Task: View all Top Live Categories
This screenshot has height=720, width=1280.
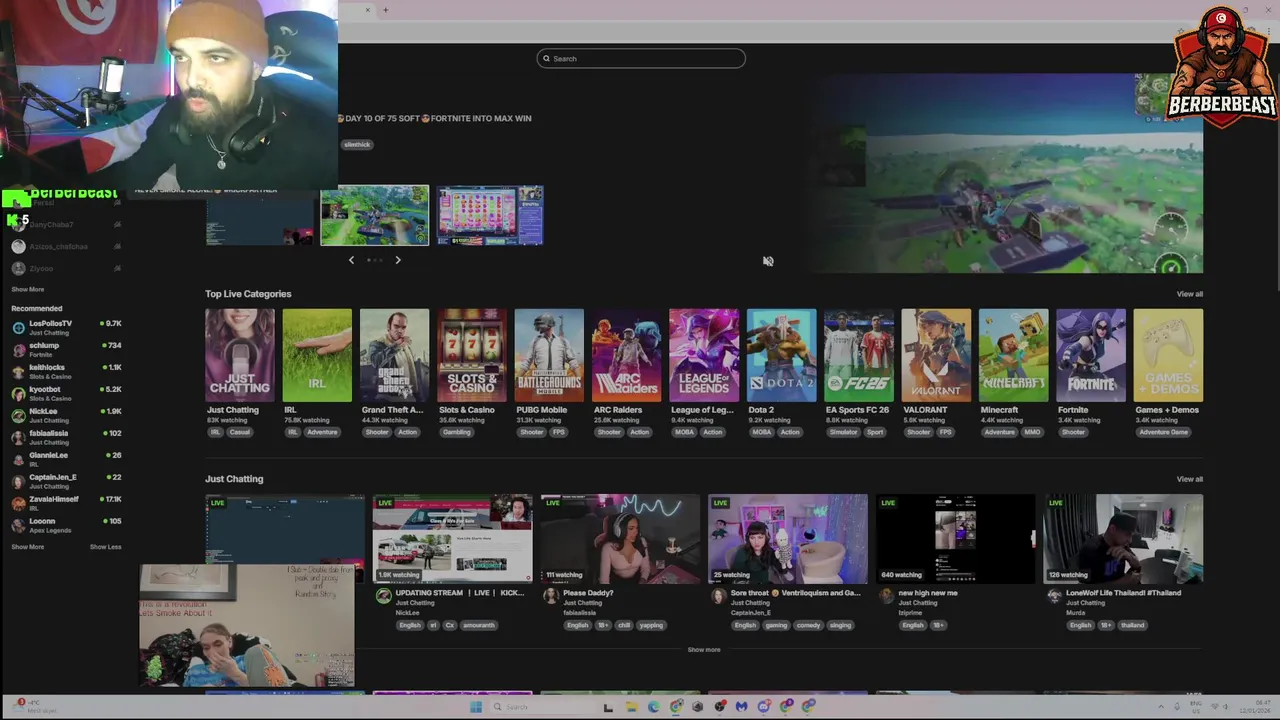Action: (1190, 294)
